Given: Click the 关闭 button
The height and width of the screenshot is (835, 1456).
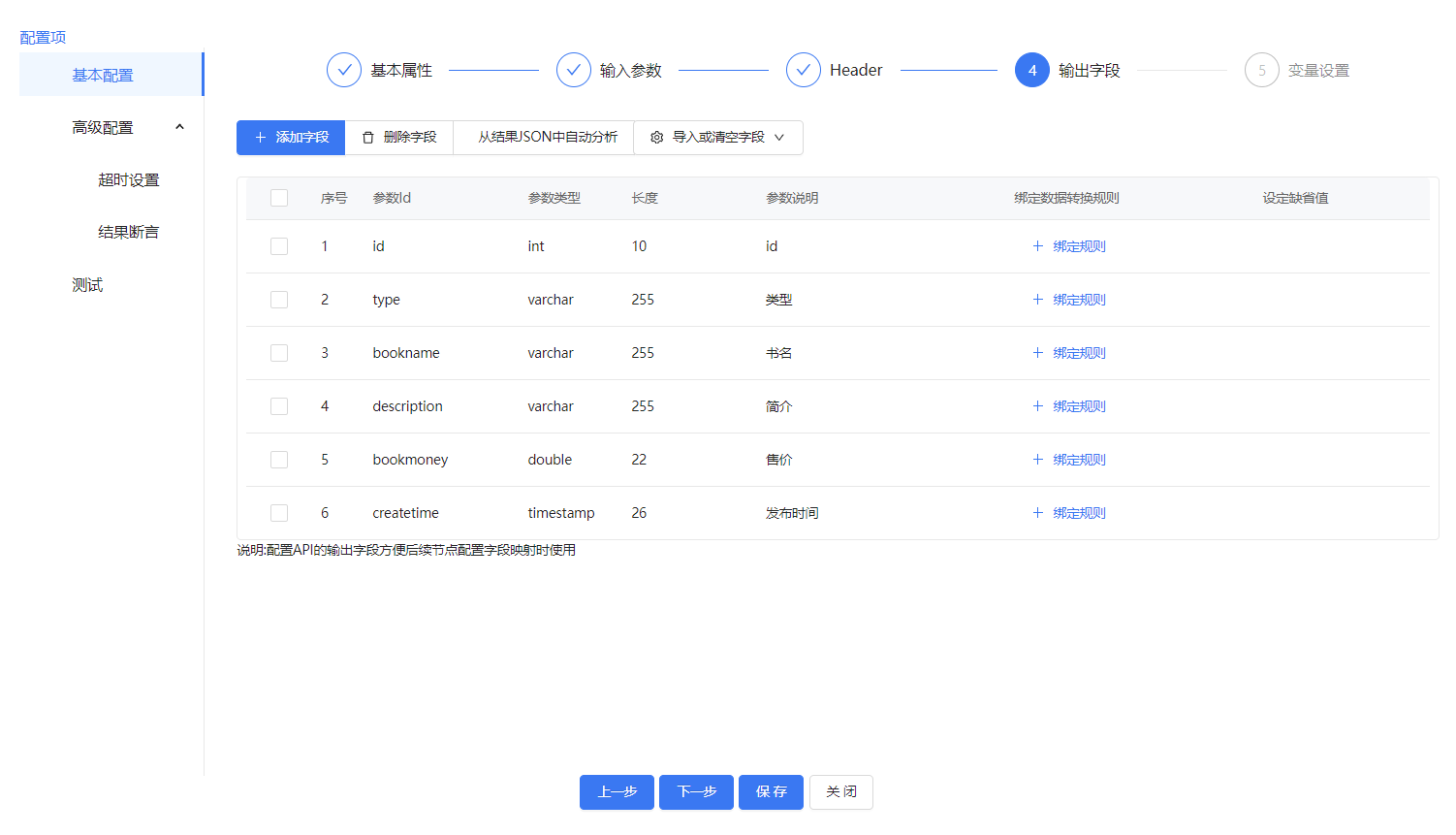Looking at the screenshot, I should pyautogui.click(x=841, y=792).
